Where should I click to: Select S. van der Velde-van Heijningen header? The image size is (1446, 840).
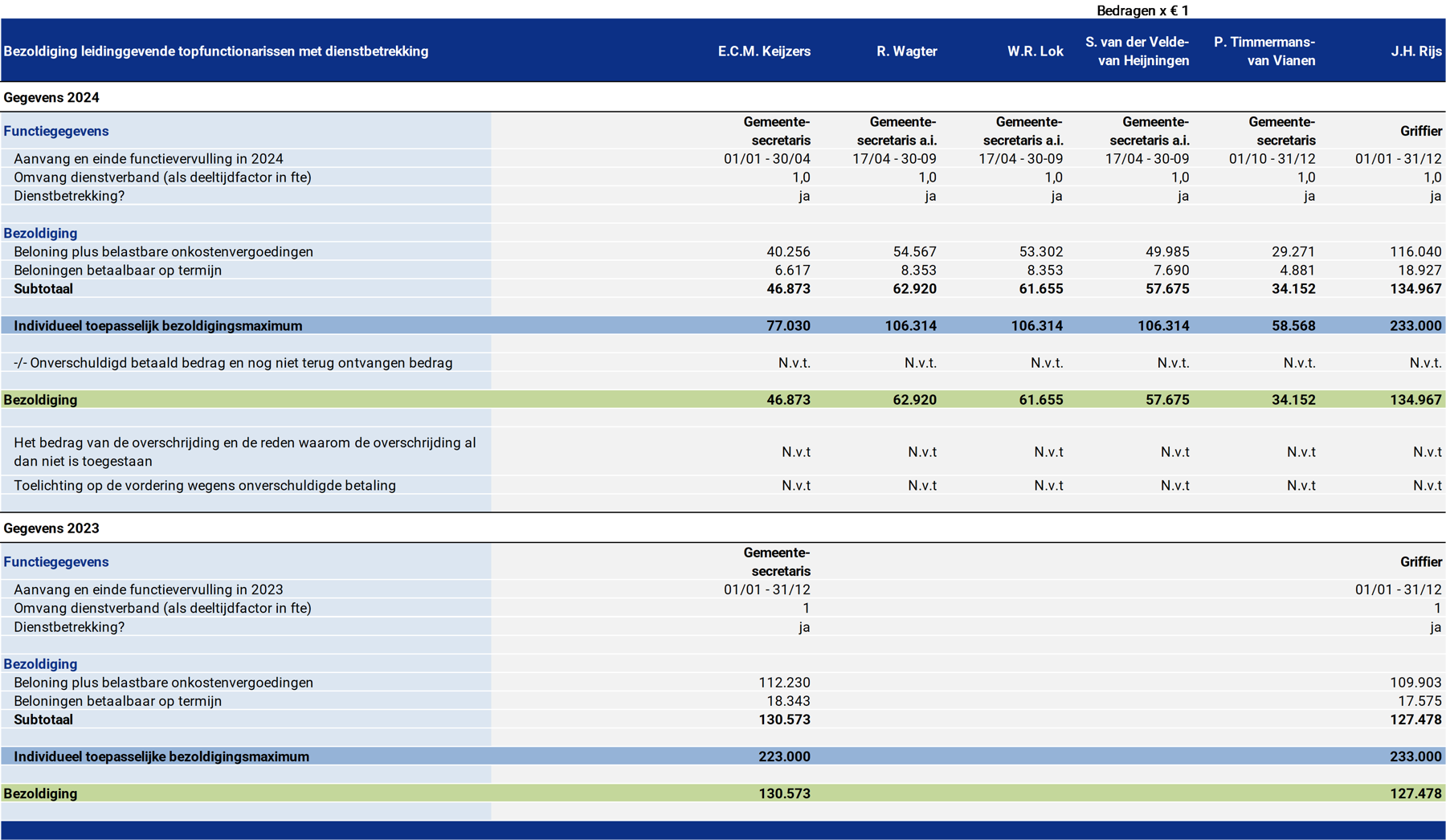click(x=1137, y=51)
